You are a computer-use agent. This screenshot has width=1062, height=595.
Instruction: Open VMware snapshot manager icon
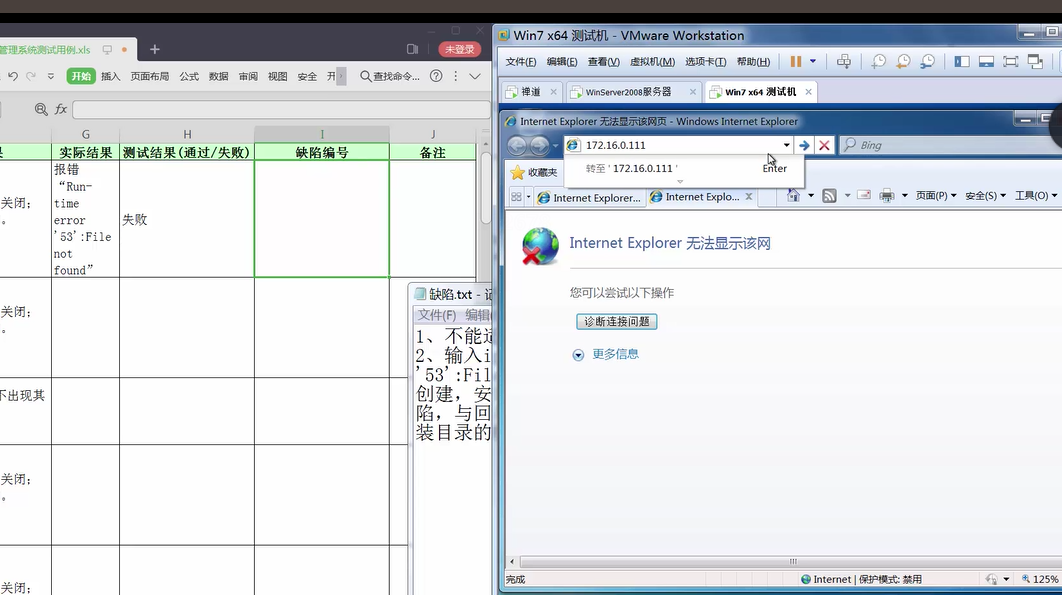[927, 62]
